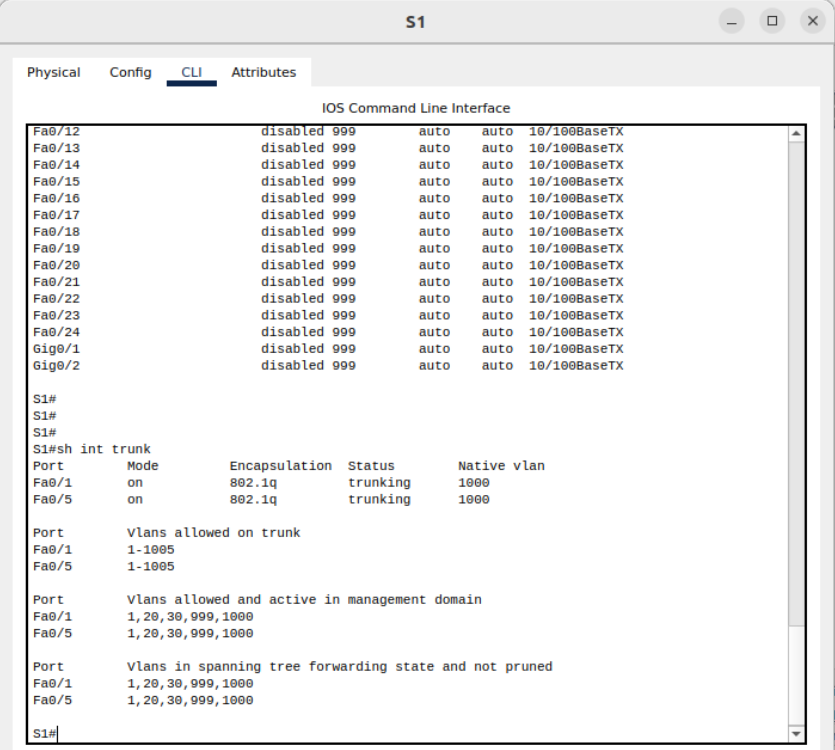Select the CLI tab

coord(191,72)
